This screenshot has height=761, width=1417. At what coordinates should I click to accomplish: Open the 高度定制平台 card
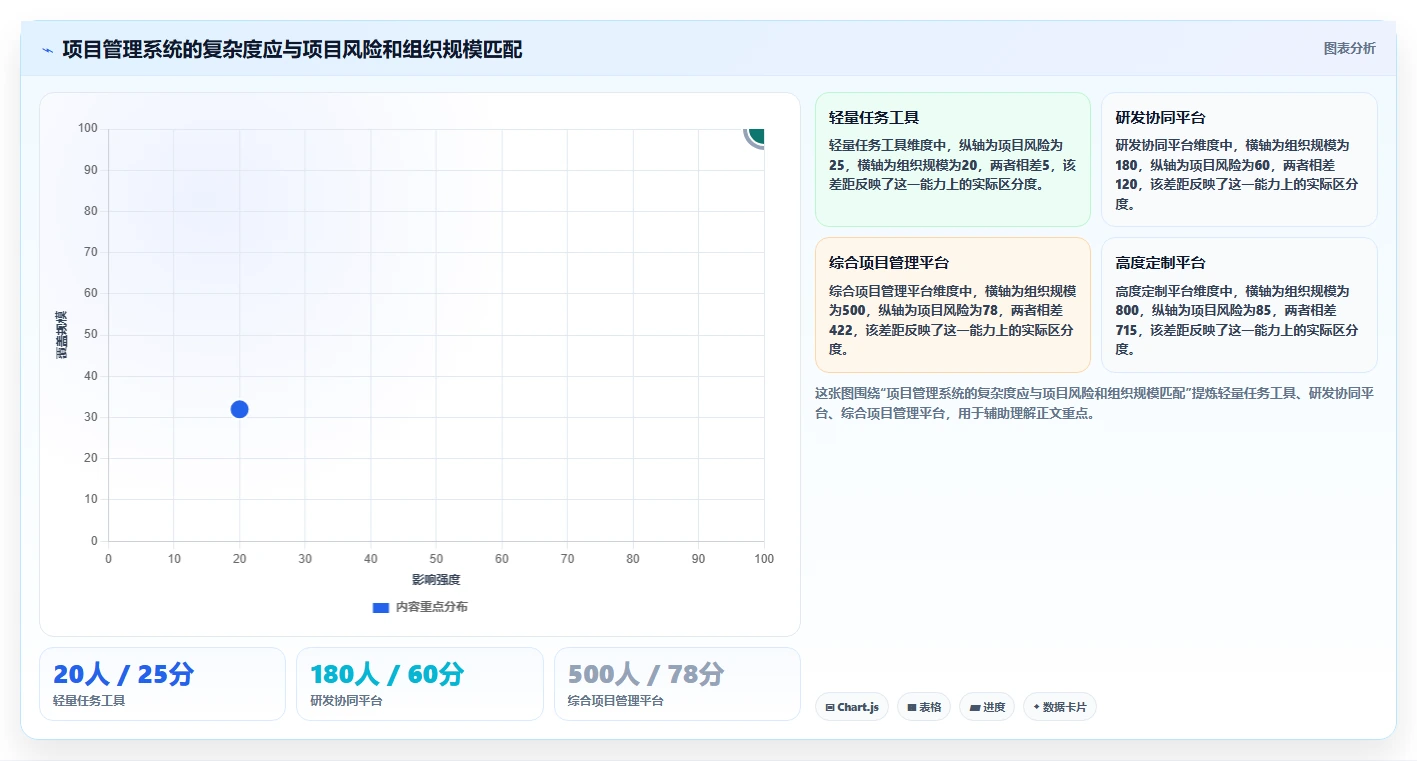coord(1239,305)
